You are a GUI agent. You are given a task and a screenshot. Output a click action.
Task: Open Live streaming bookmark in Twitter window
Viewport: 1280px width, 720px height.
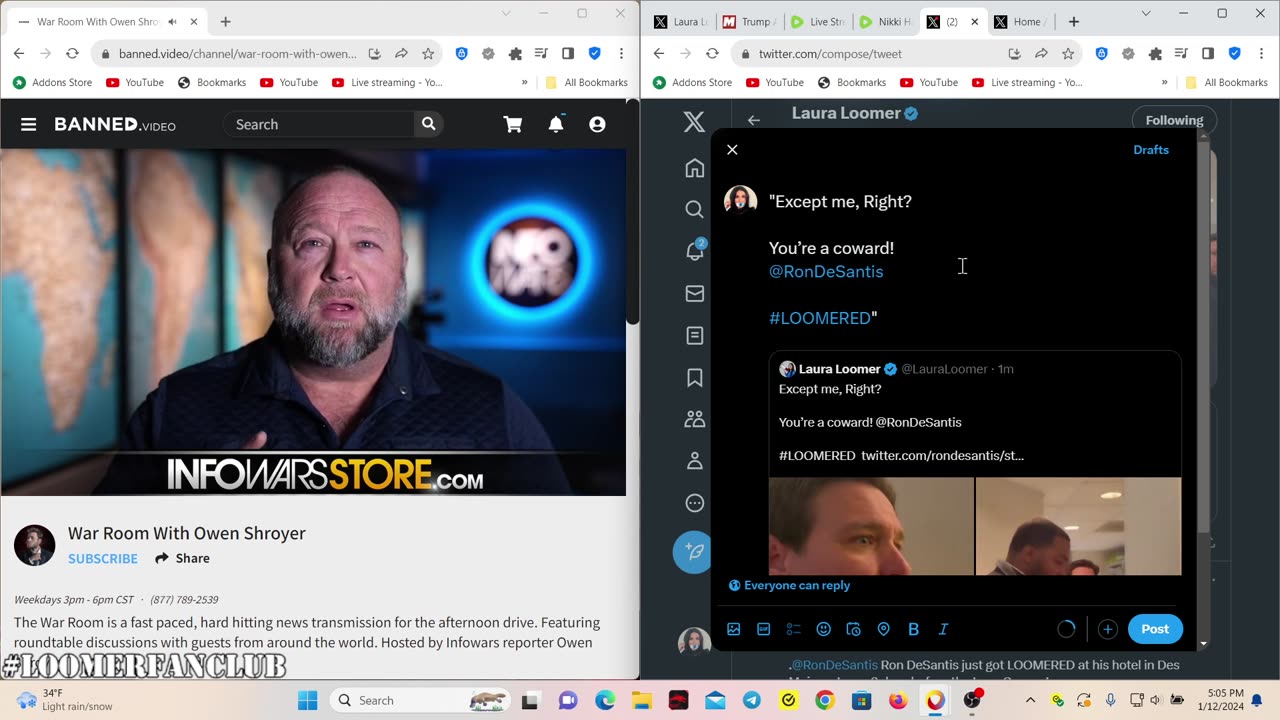coord(1027,82)
